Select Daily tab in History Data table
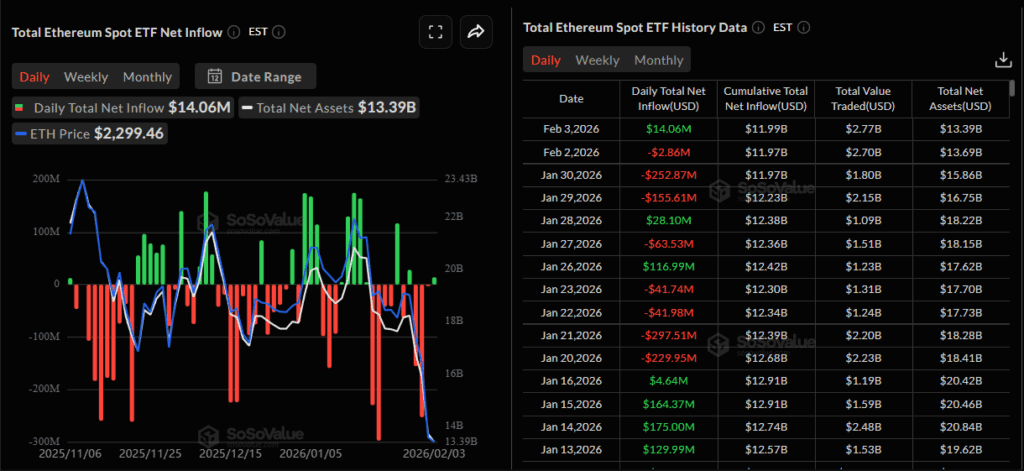Image resolution: width=1024 pixels, height=471 pixels. tap(545, 60)
